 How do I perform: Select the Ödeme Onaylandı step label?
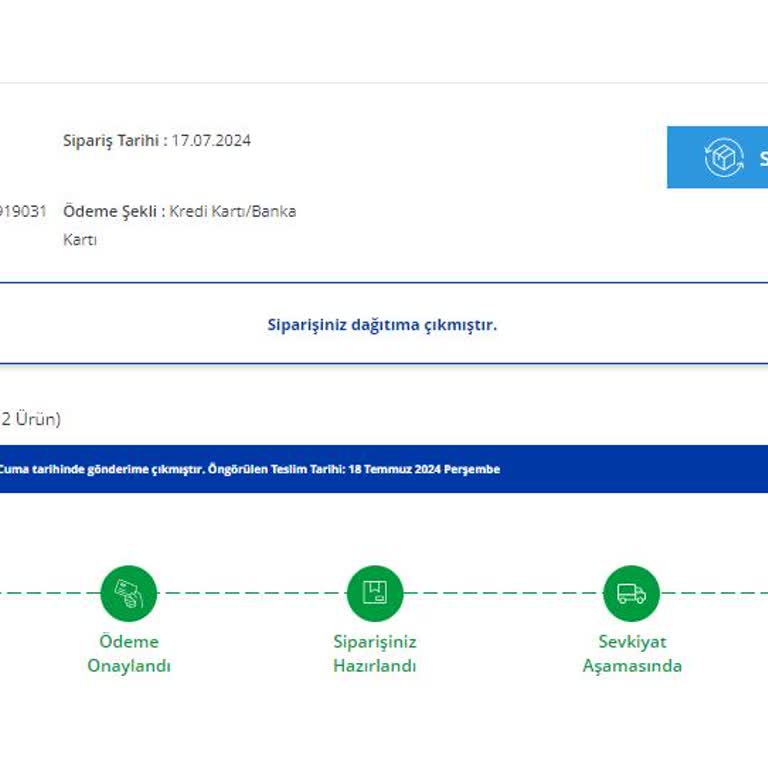[129, 654]
